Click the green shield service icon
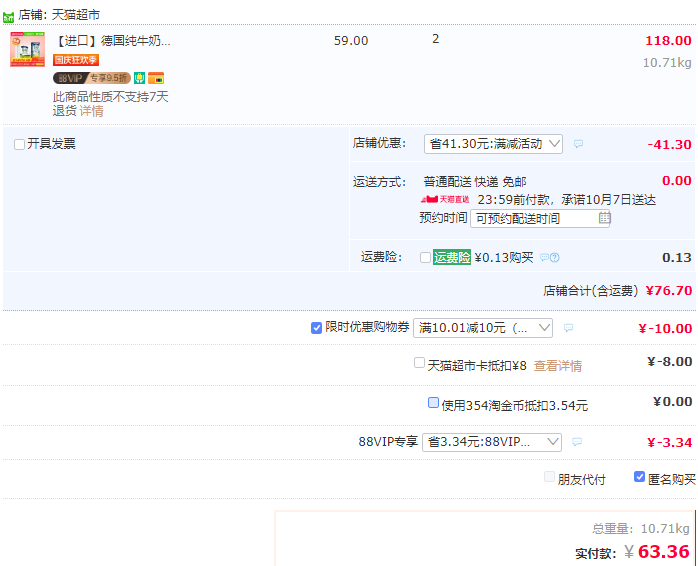The image size is (698, 566). coord(139,78)
